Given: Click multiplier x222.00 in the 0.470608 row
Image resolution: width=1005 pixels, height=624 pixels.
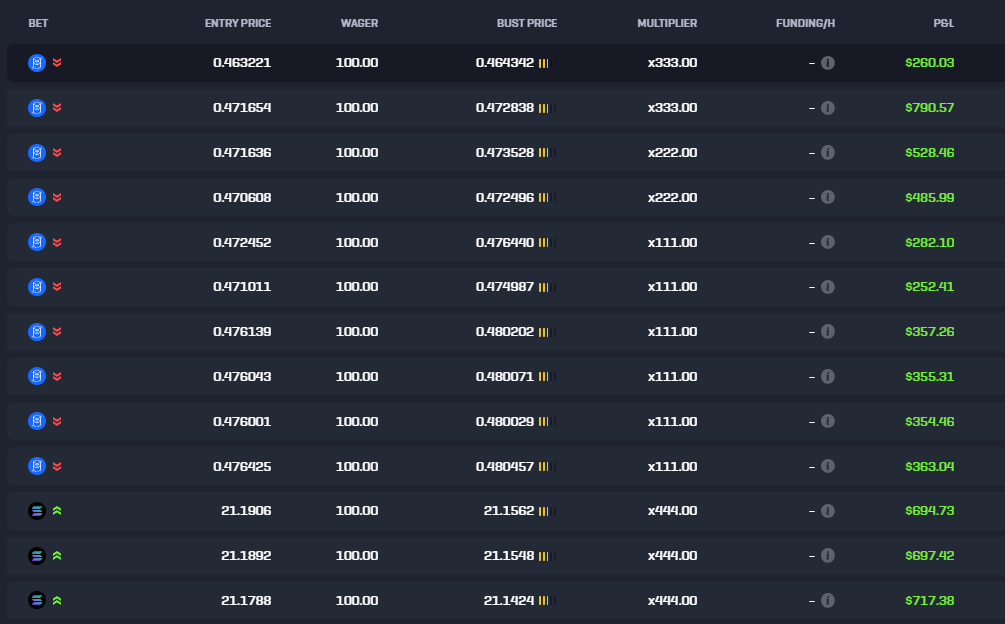Looking at the screenshot, I should coord(672,197).
